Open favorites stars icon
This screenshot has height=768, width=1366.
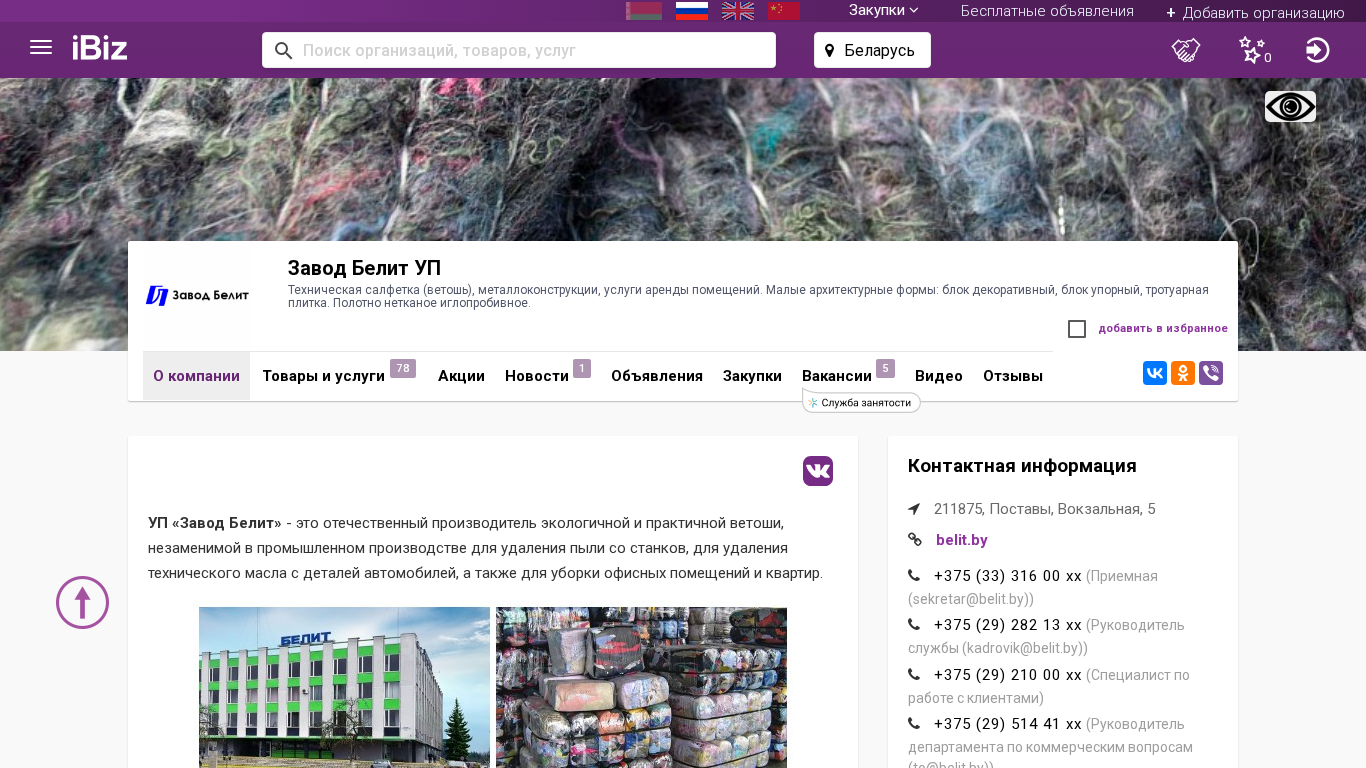point(1252,50)
